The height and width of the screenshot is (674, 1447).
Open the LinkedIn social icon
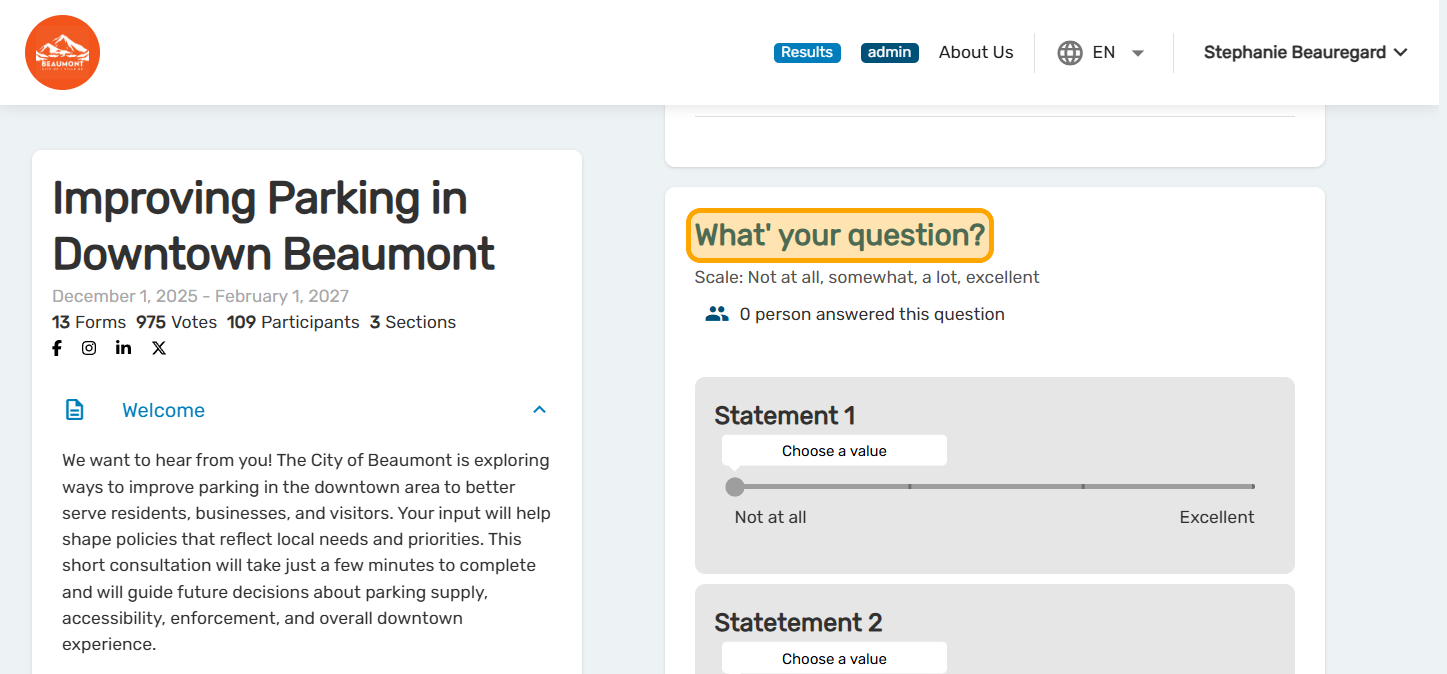(123, 348)
